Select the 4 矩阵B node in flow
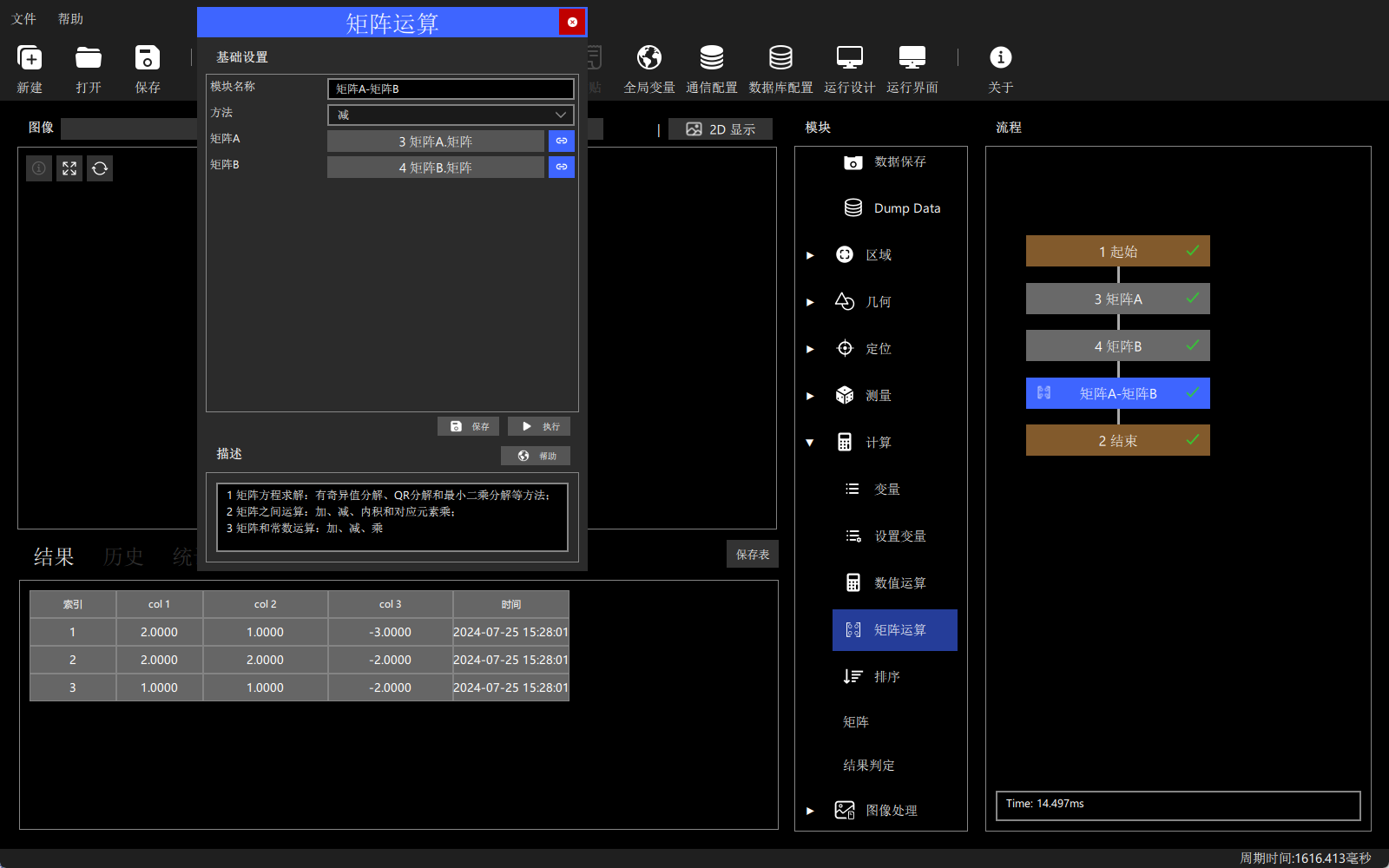The width and height of the screenshot is (1389, 868). (1118, 346)
